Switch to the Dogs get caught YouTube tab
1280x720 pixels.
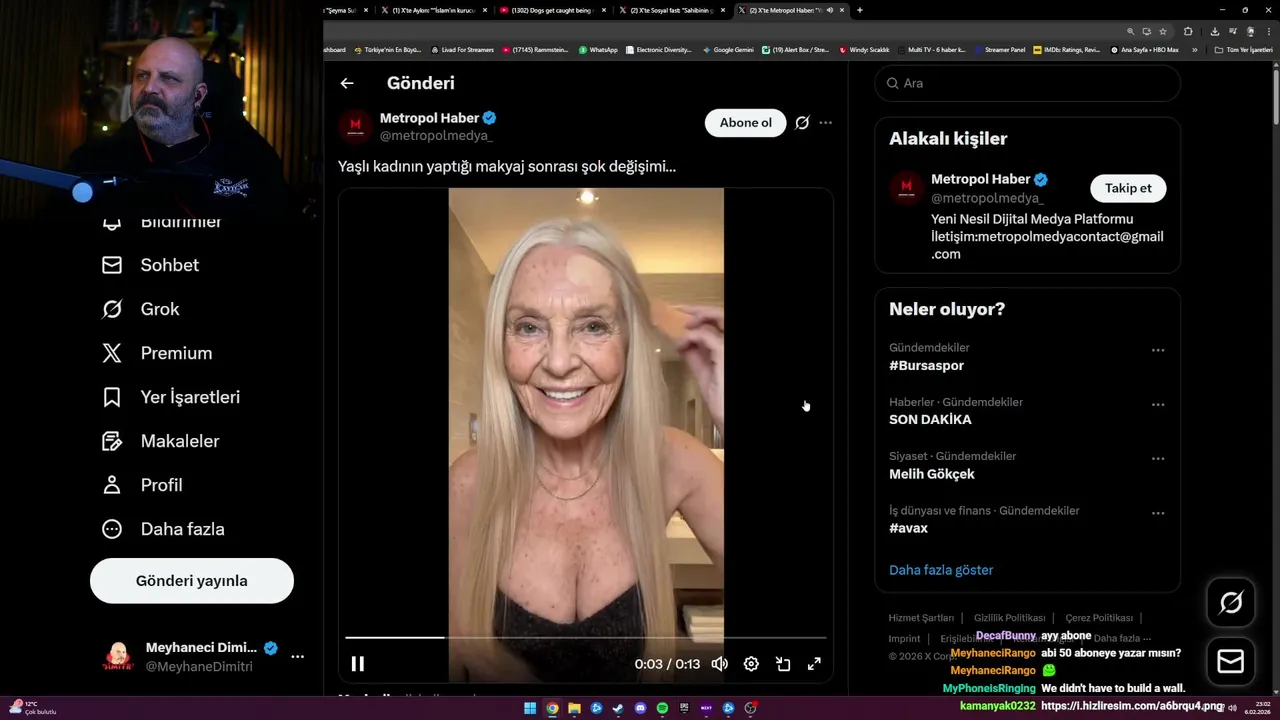click(551, 10)
